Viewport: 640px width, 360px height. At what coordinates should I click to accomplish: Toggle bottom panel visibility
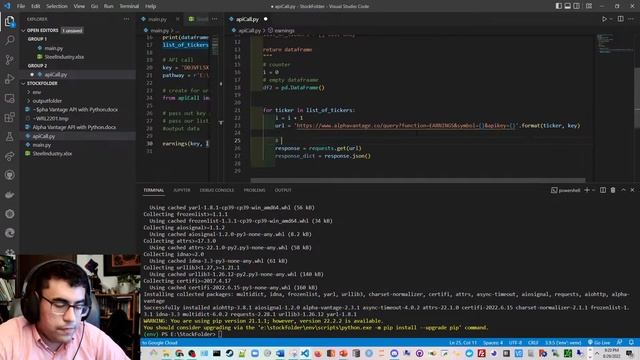568,6
